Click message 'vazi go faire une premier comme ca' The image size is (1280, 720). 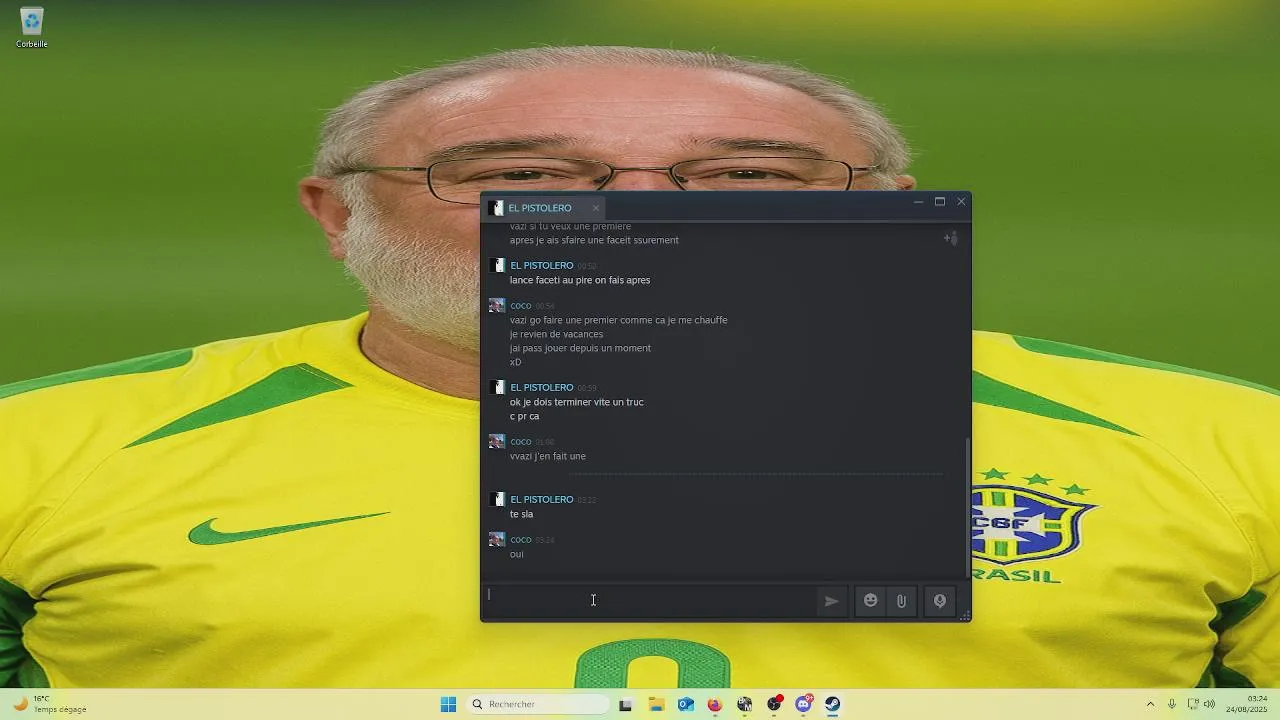(x=619, y=320)
